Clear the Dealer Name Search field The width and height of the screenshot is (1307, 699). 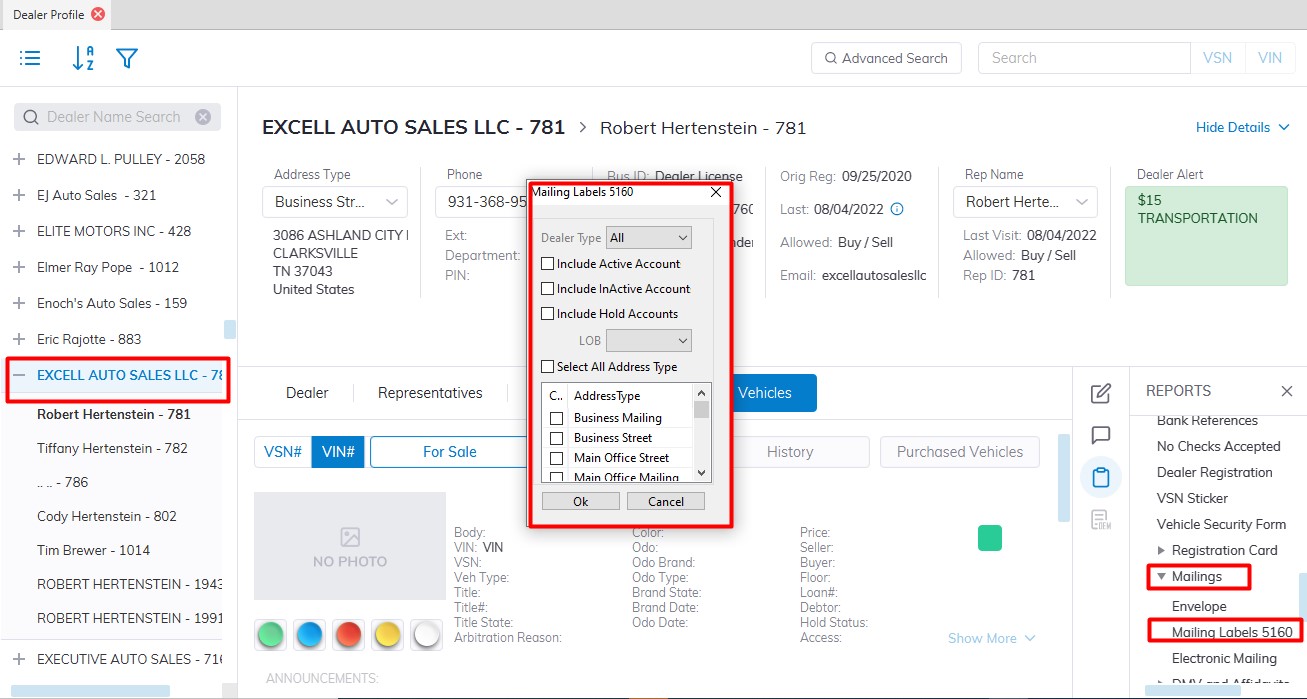pos(203,117)
